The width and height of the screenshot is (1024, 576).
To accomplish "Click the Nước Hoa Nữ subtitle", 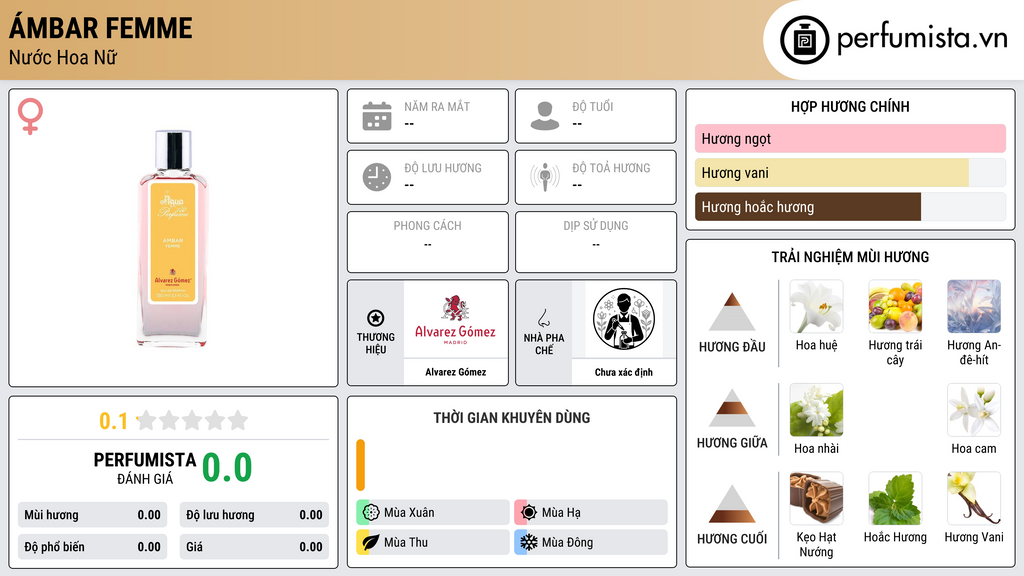I will [x=63, y=58].
